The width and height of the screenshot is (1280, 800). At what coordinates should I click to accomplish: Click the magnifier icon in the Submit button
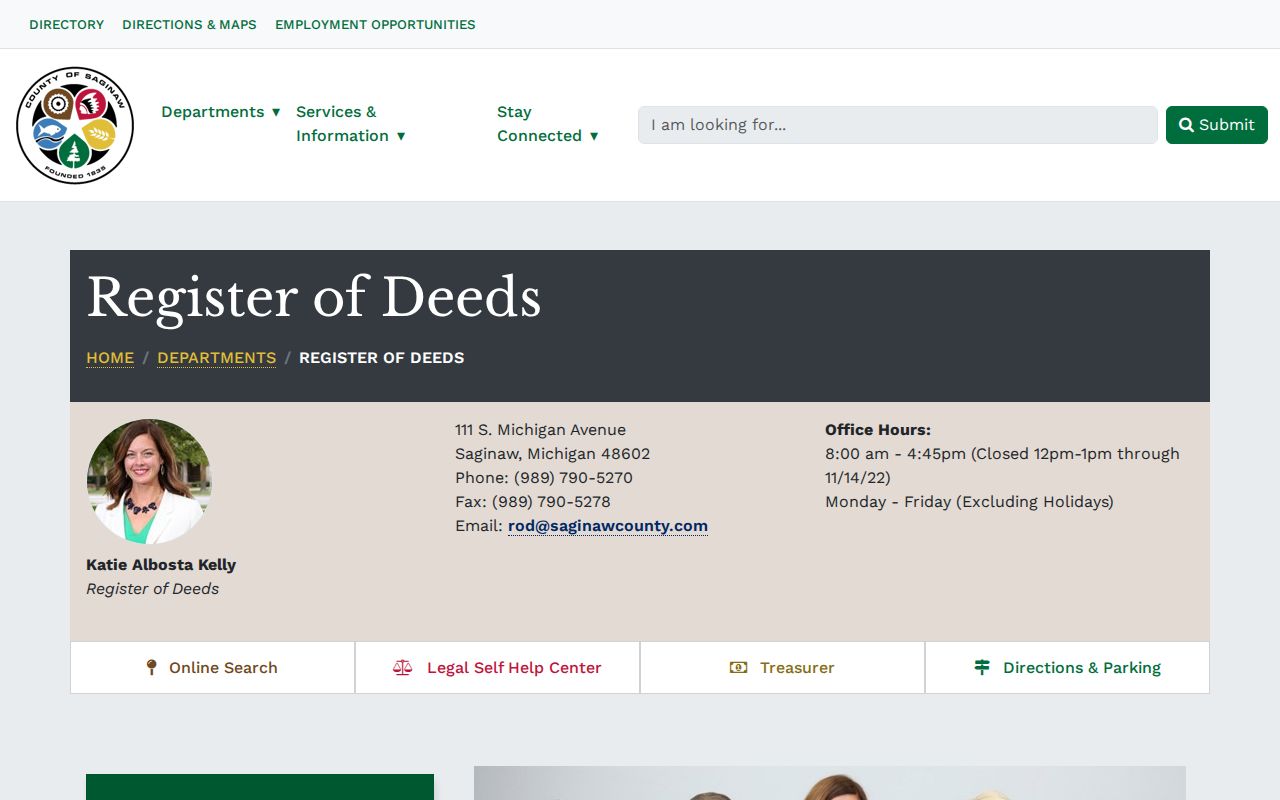point(1186,125)
